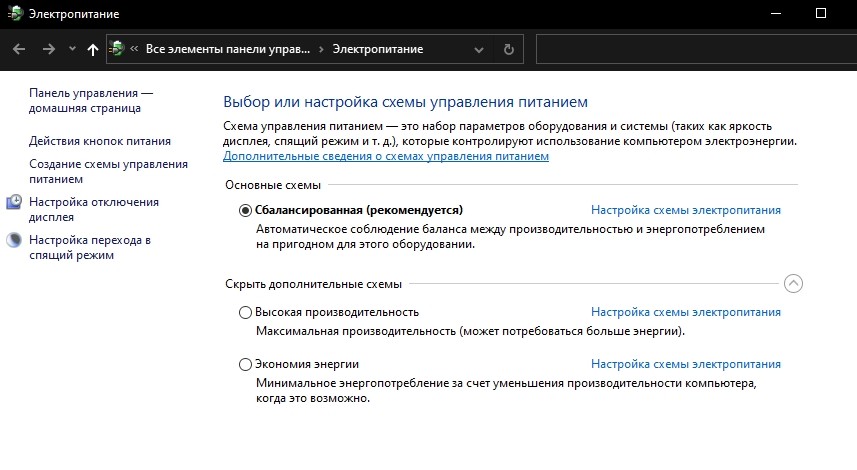Open the address bar history dropdown

[482, 49]
